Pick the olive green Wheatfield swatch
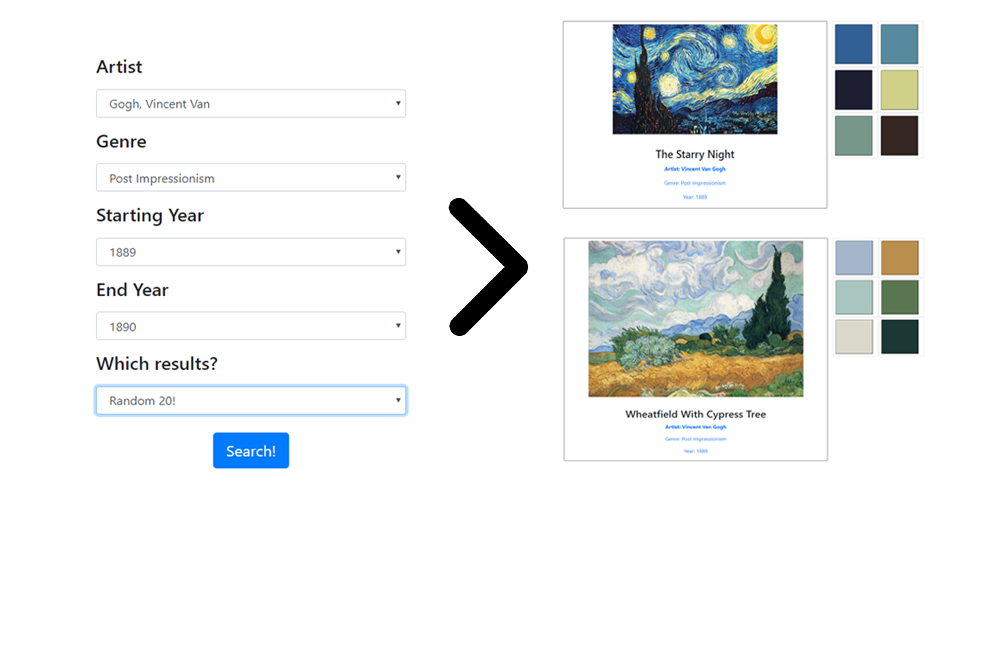Viewport: 1000px width, 659px height. coord(900,297)
